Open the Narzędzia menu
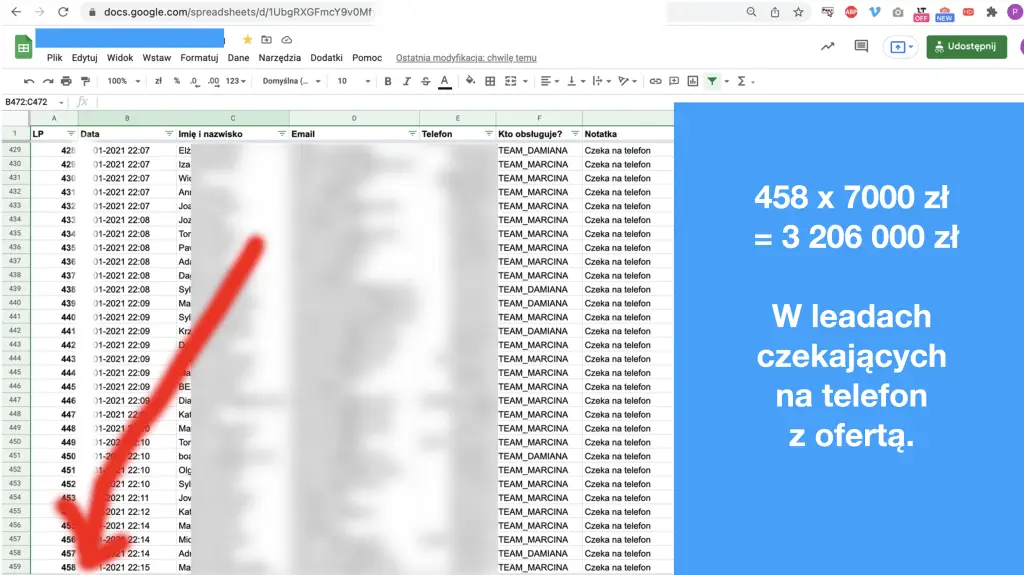Viewport: 1024px width, 575px height. tap(279, 58)
